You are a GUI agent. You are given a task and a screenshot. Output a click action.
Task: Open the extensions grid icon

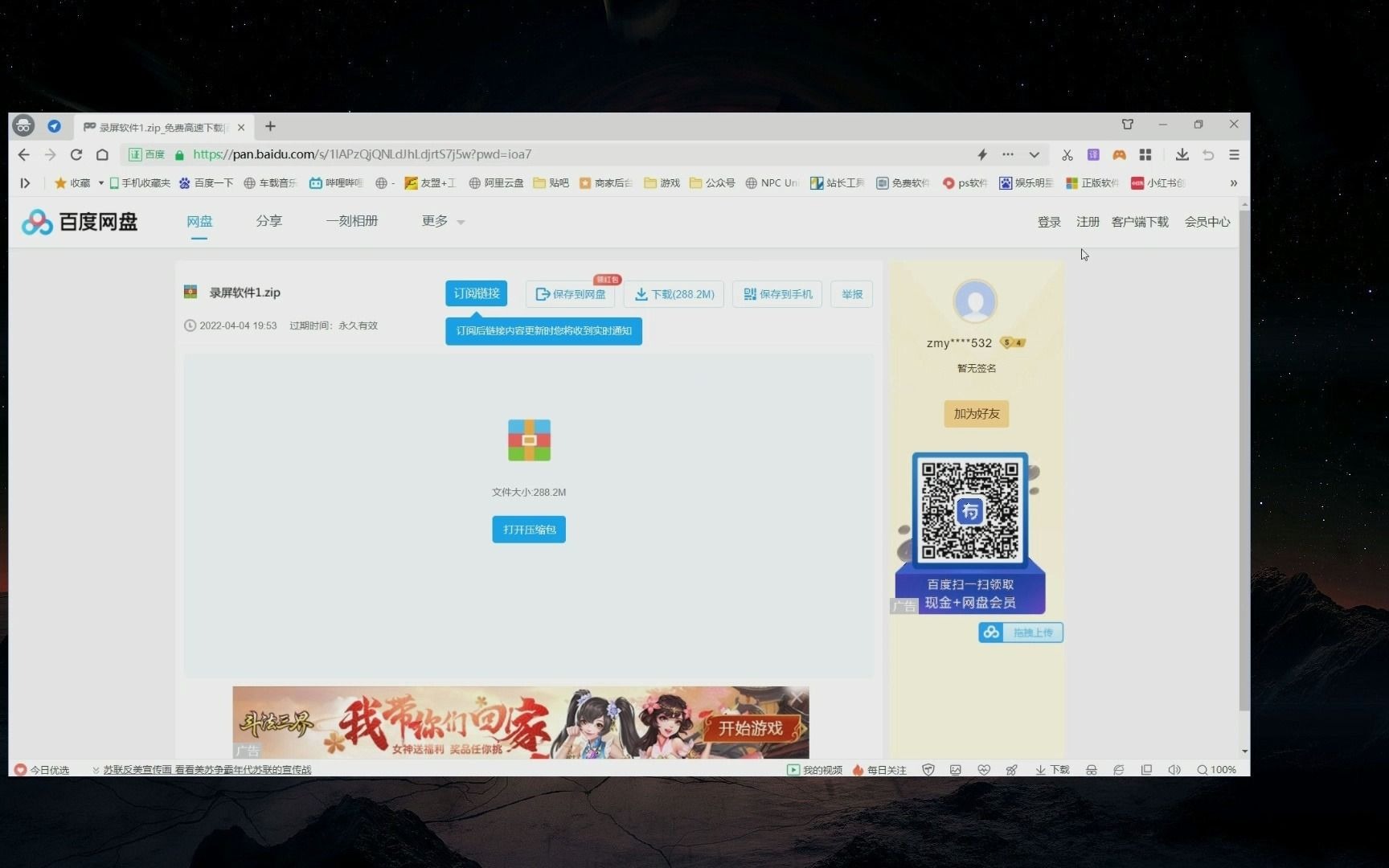click(x=1145, y=154)
